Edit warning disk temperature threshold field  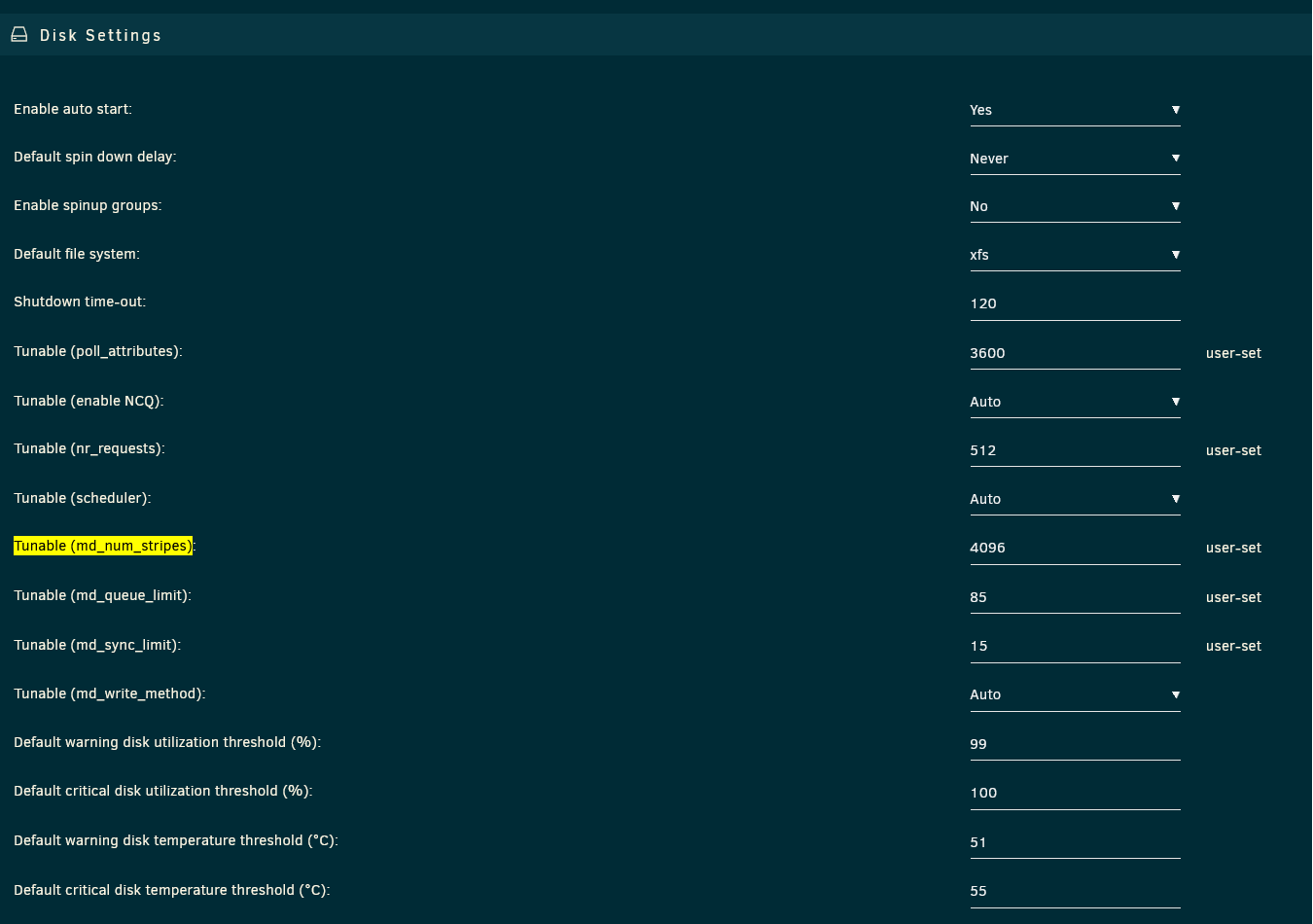click(1074, 842)
